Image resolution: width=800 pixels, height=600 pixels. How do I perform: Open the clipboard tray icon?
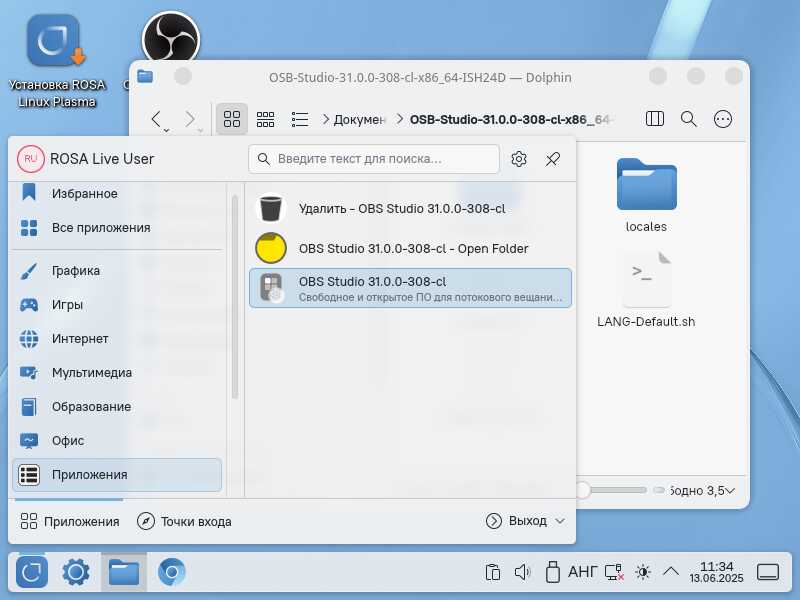(492, 572)
